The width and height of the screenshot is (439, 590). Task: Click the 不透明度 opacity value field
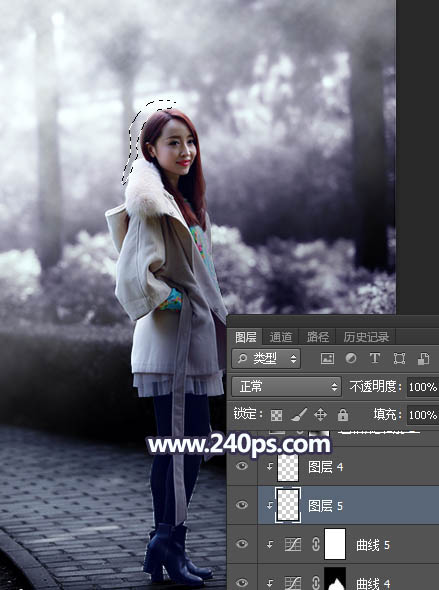click(423, 387)
